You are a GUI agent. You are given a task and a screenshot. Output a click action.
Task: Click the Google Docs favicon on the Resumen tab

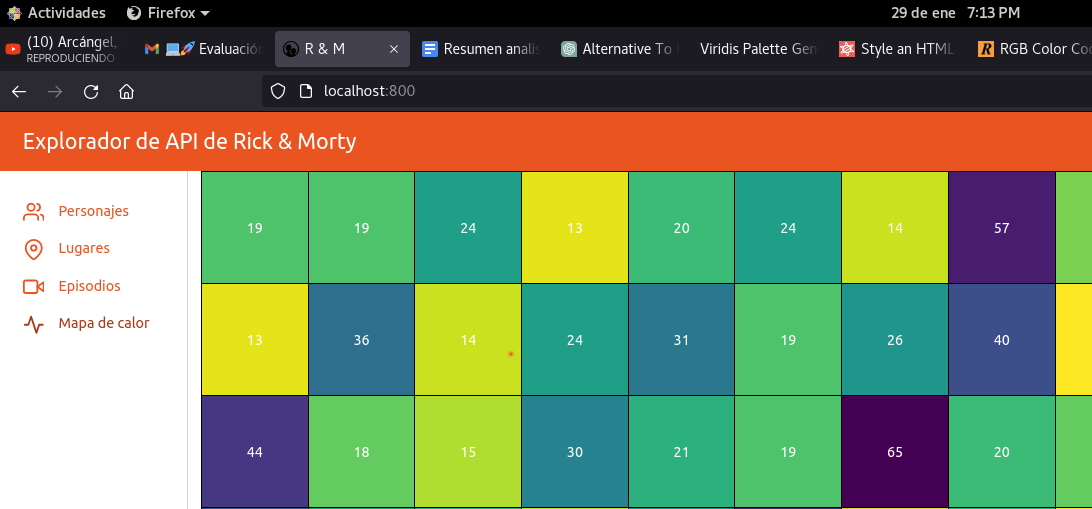[x=430, y=49]
